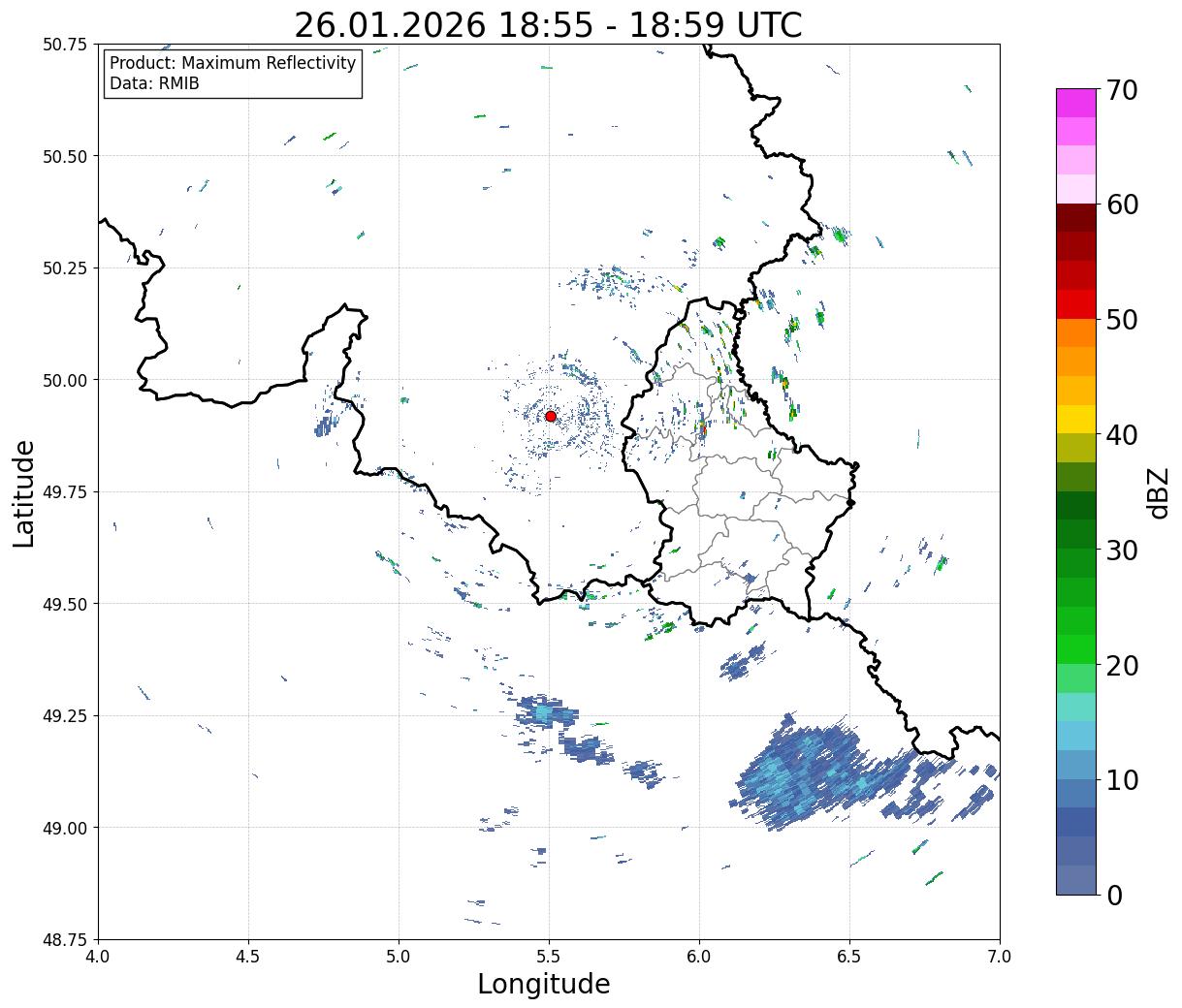
Task: Click the yellow colorbar segment at 40
Action: (x=1076, y=419)
